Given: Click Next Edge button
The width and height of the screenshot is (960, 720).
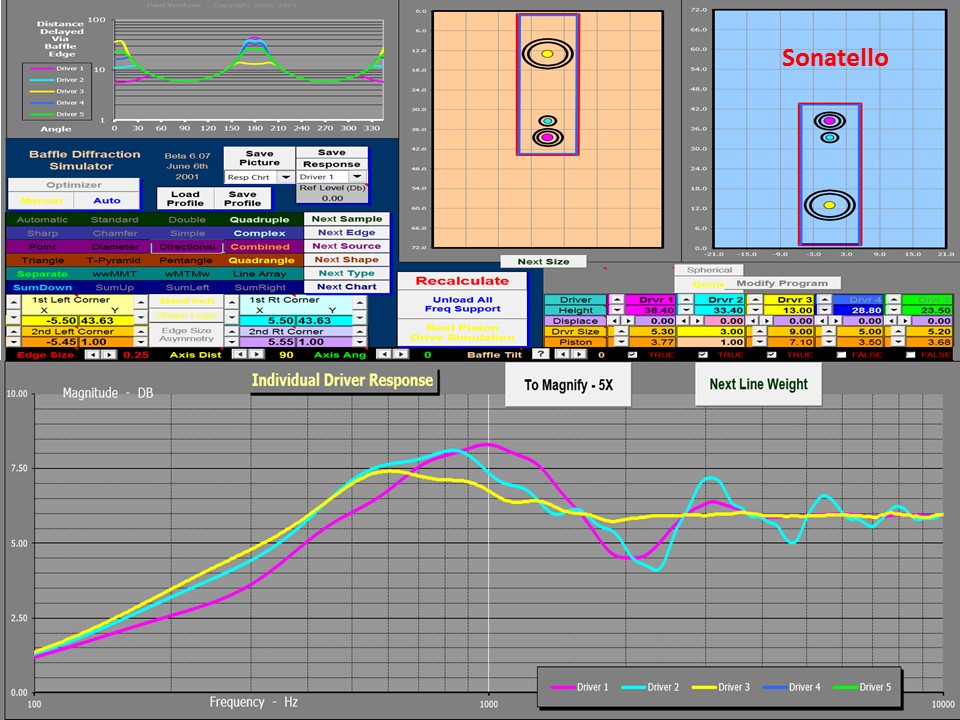Looking at the screenshot, I should pos(347,233).
